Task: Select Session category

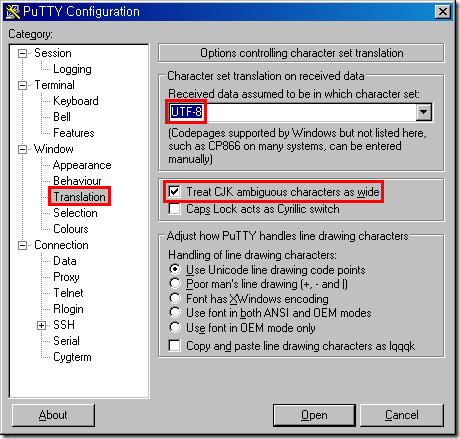Action: click(x=53, y=53)
